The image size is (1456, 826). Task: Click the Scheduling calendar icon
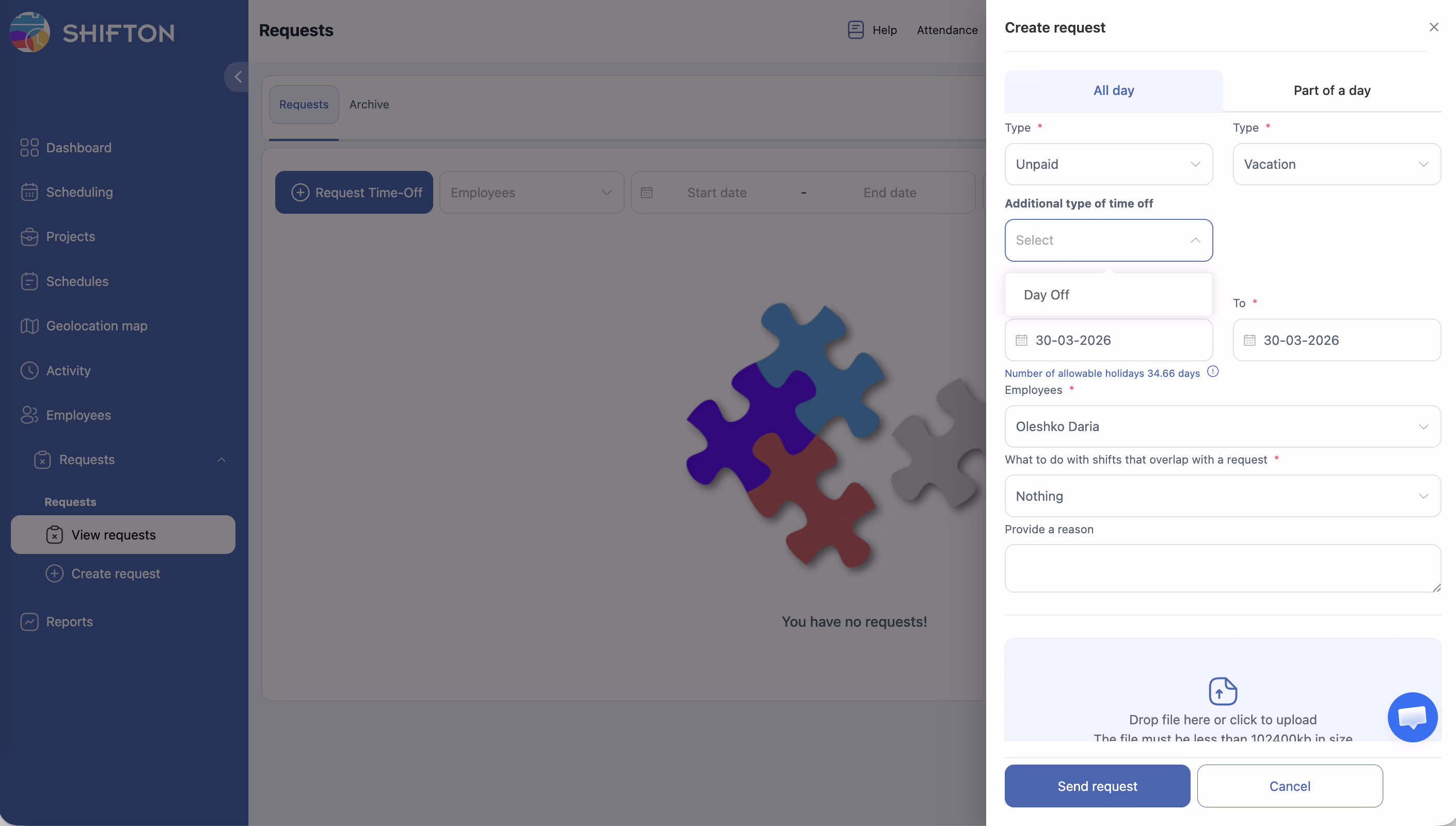pyautogui.click(x=29, y=193)
